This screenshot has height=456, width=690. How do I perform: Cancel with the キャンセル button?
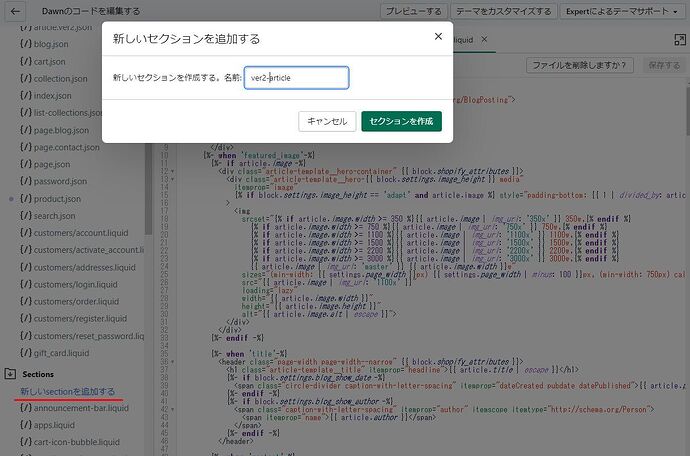(327, 121)
